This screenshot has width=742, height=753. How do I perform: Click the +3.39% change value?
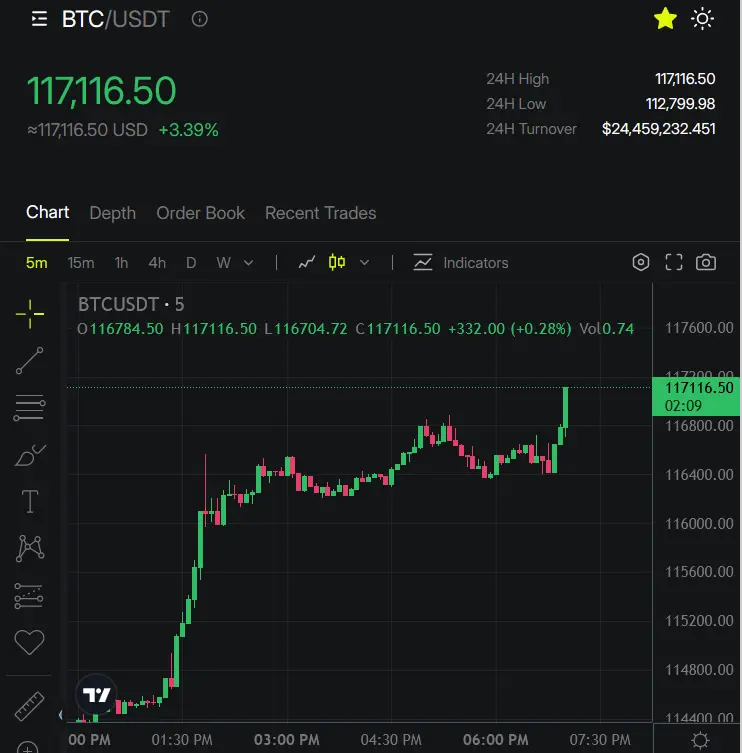(x=188, y=130)
